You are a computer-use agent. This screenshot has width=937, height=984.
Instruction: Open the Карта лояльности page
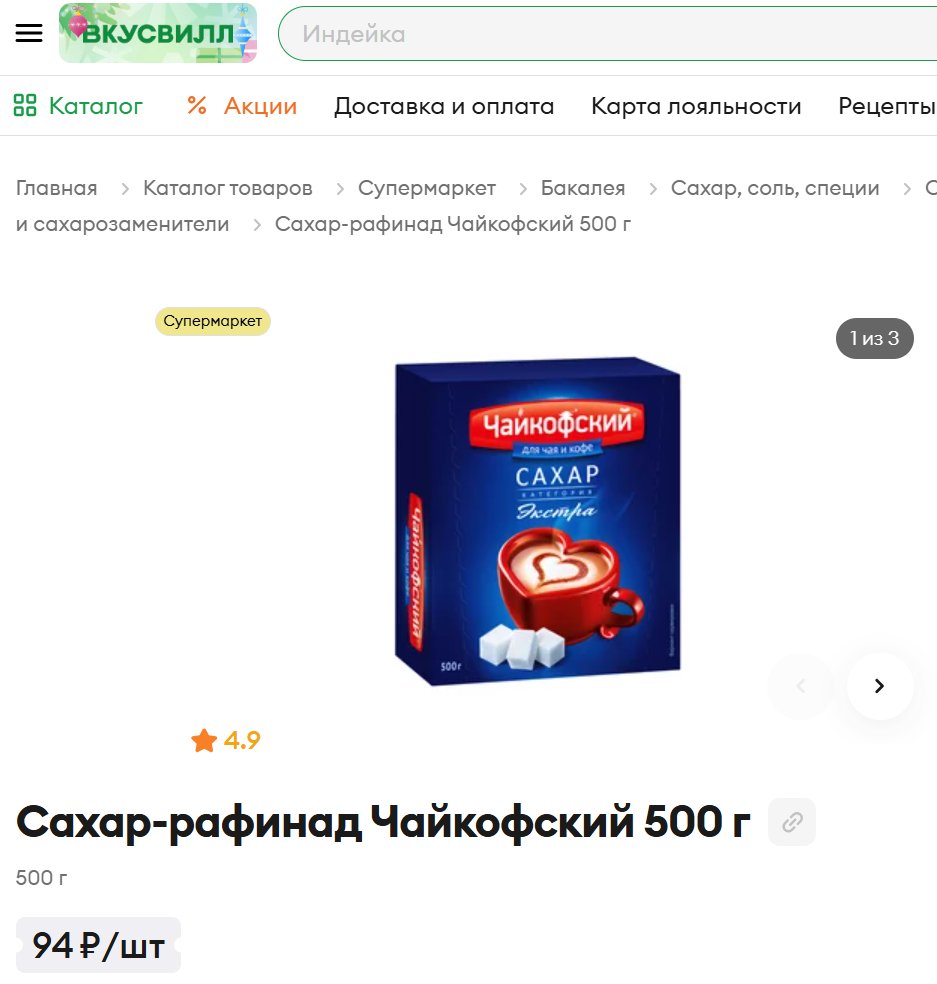coord(696,106)
